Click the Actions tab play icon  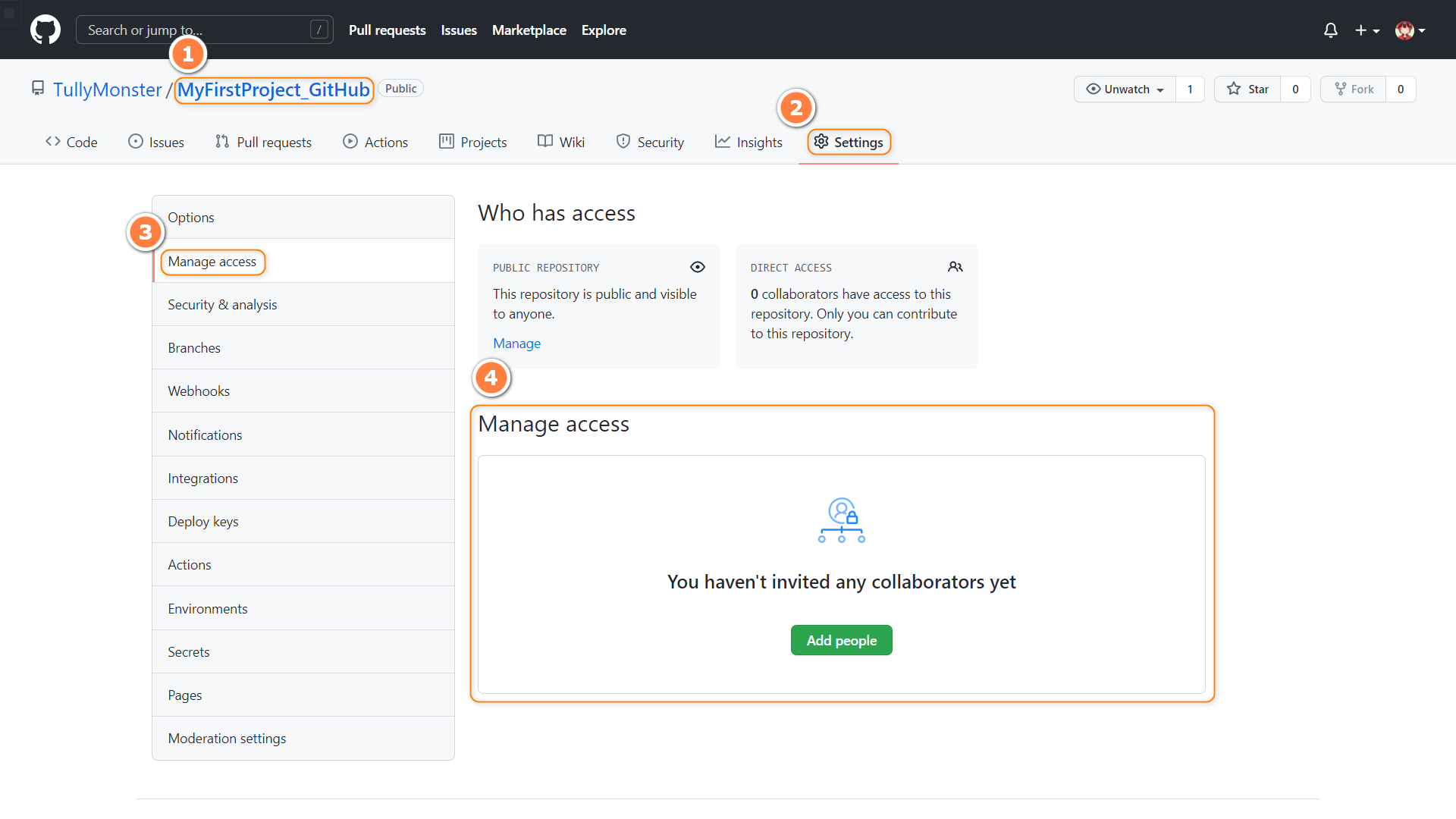click(350, 141)
